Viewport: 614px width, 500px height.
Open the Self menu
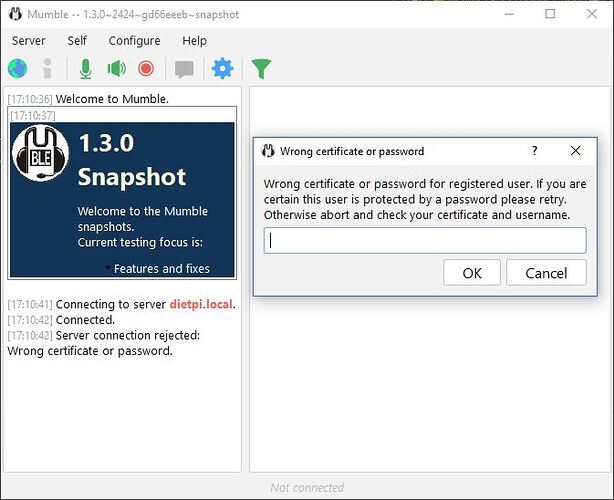(x=77, y=40)
